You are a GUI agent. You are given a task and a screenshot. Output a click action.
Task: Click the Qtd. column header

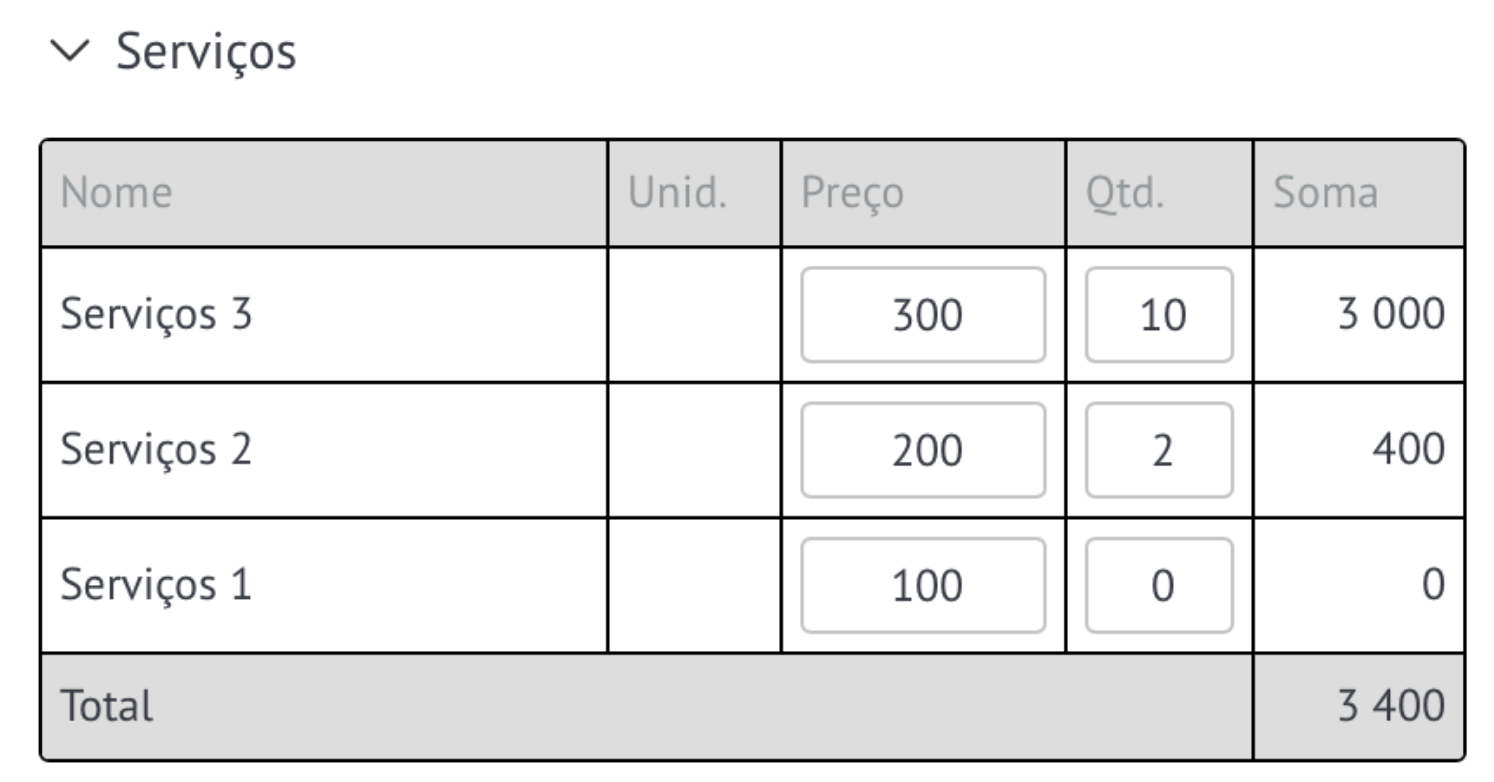tap(1125, 193)
